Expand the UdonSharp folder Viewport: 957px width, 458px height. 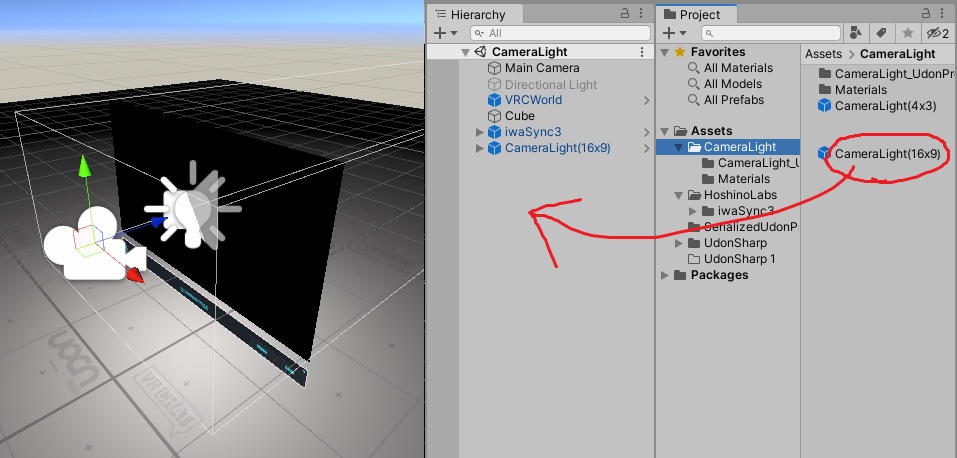click(678, 243)
